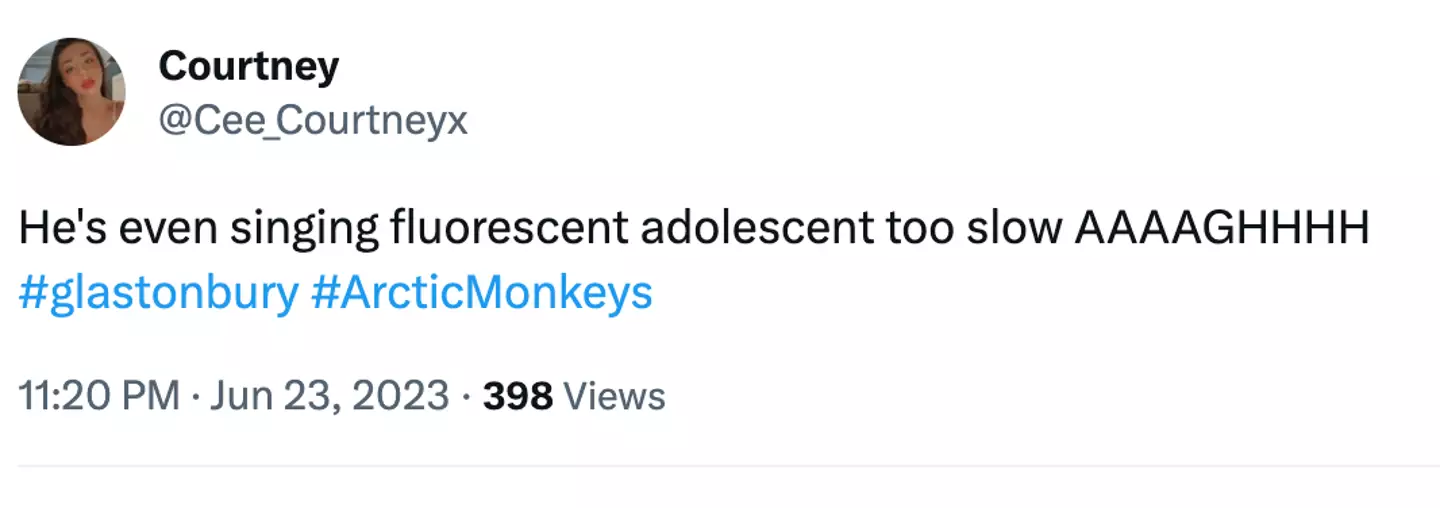Click the display name Courtney

[x=248, y=66]
